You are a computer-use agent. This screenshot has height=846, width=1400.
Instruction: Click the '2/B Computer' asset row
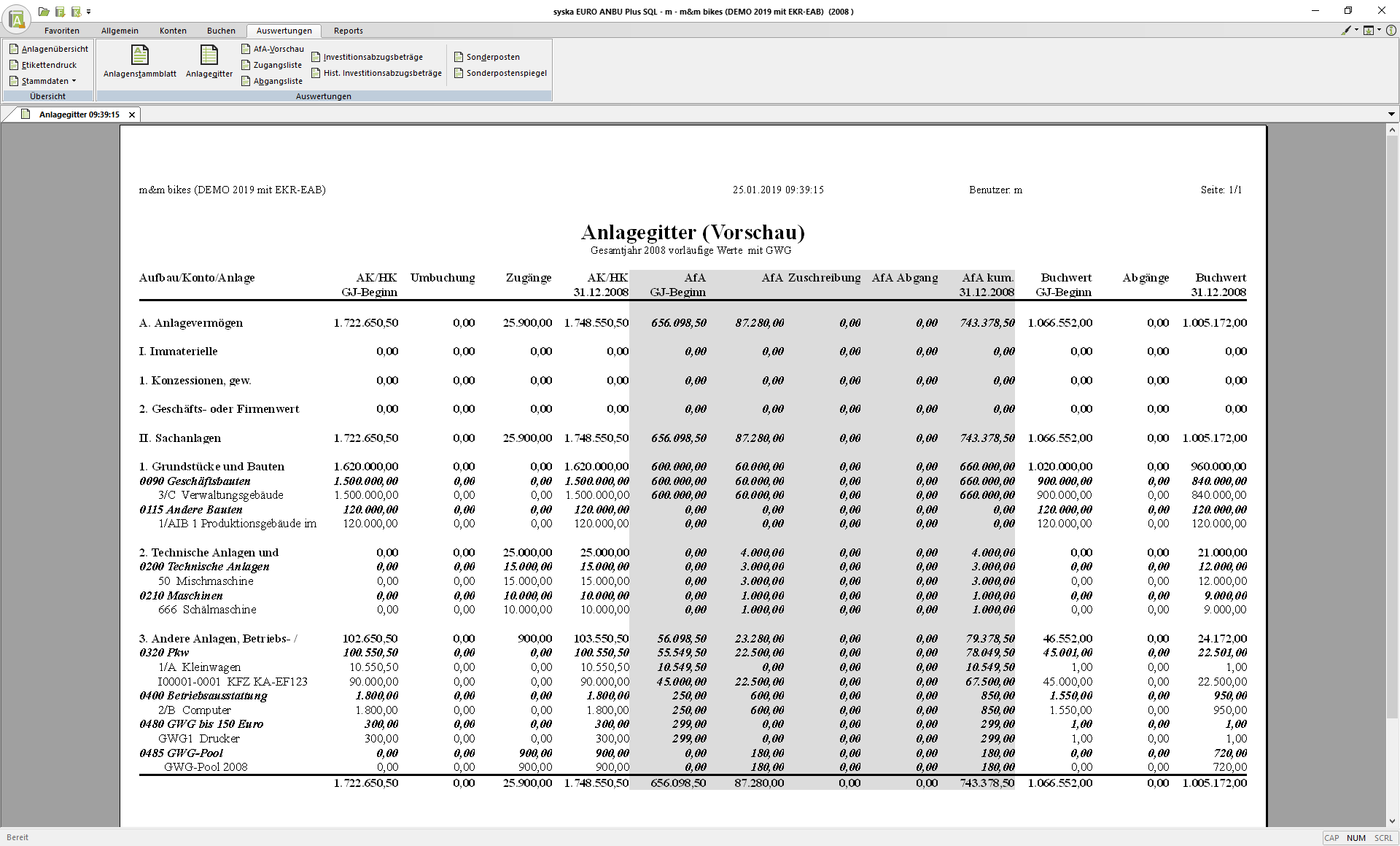pos(195,710)
